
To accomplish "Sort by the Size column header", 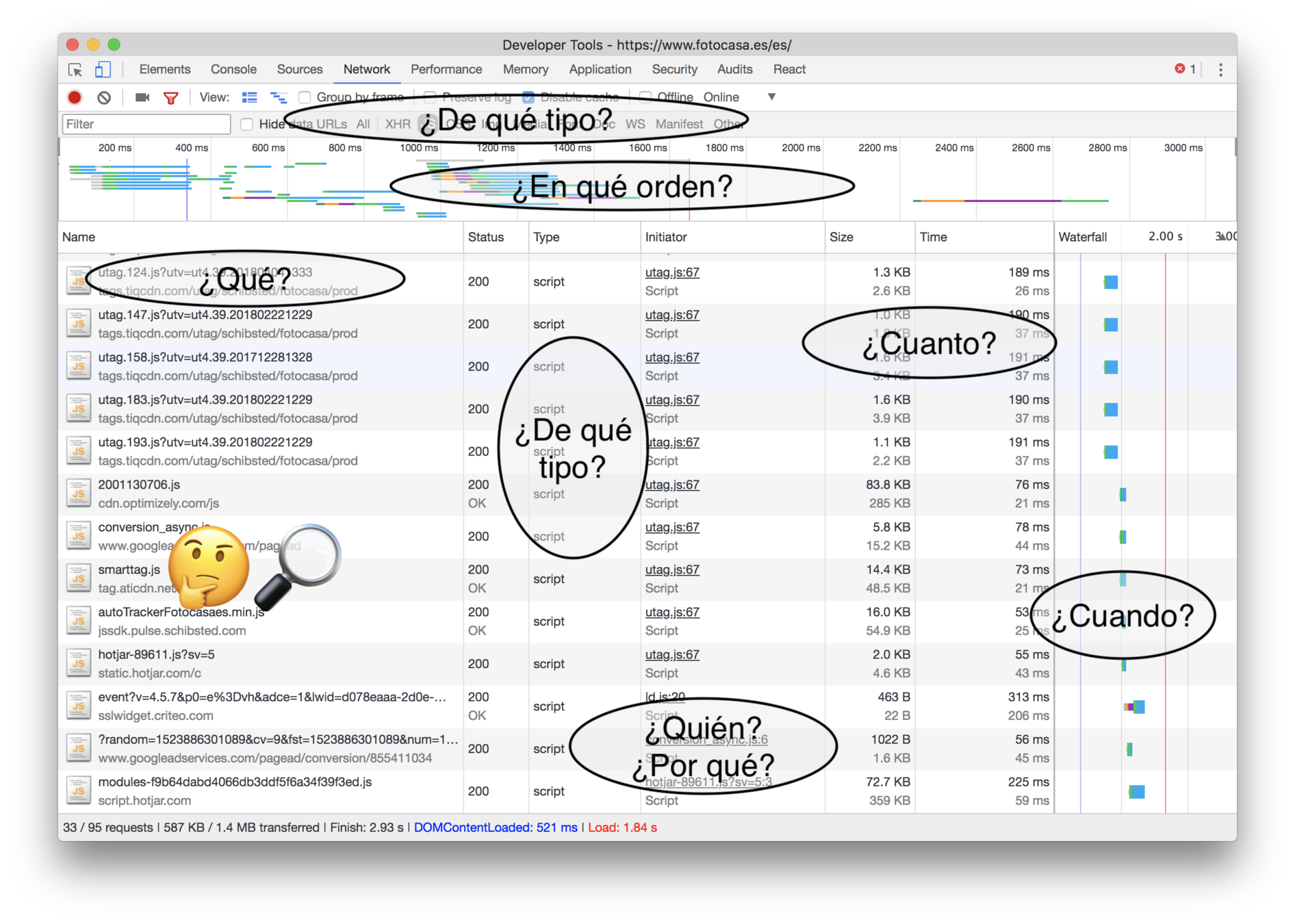I will pyautogui.click(x=869, y=237).
